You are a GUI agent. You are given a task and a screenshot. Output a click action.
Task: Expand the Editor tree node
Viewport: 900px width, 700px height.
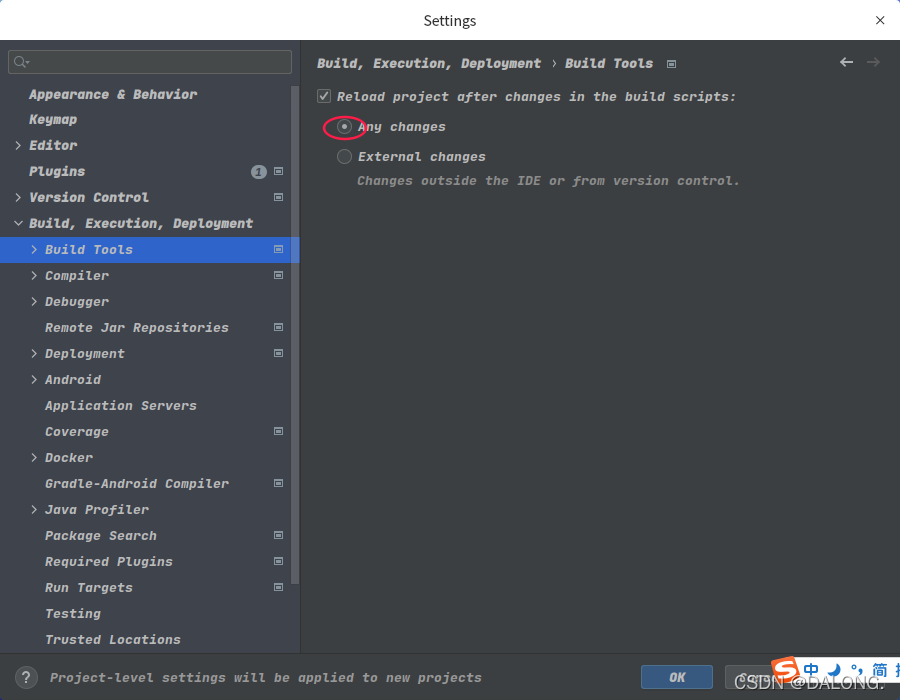coord(18,145)
